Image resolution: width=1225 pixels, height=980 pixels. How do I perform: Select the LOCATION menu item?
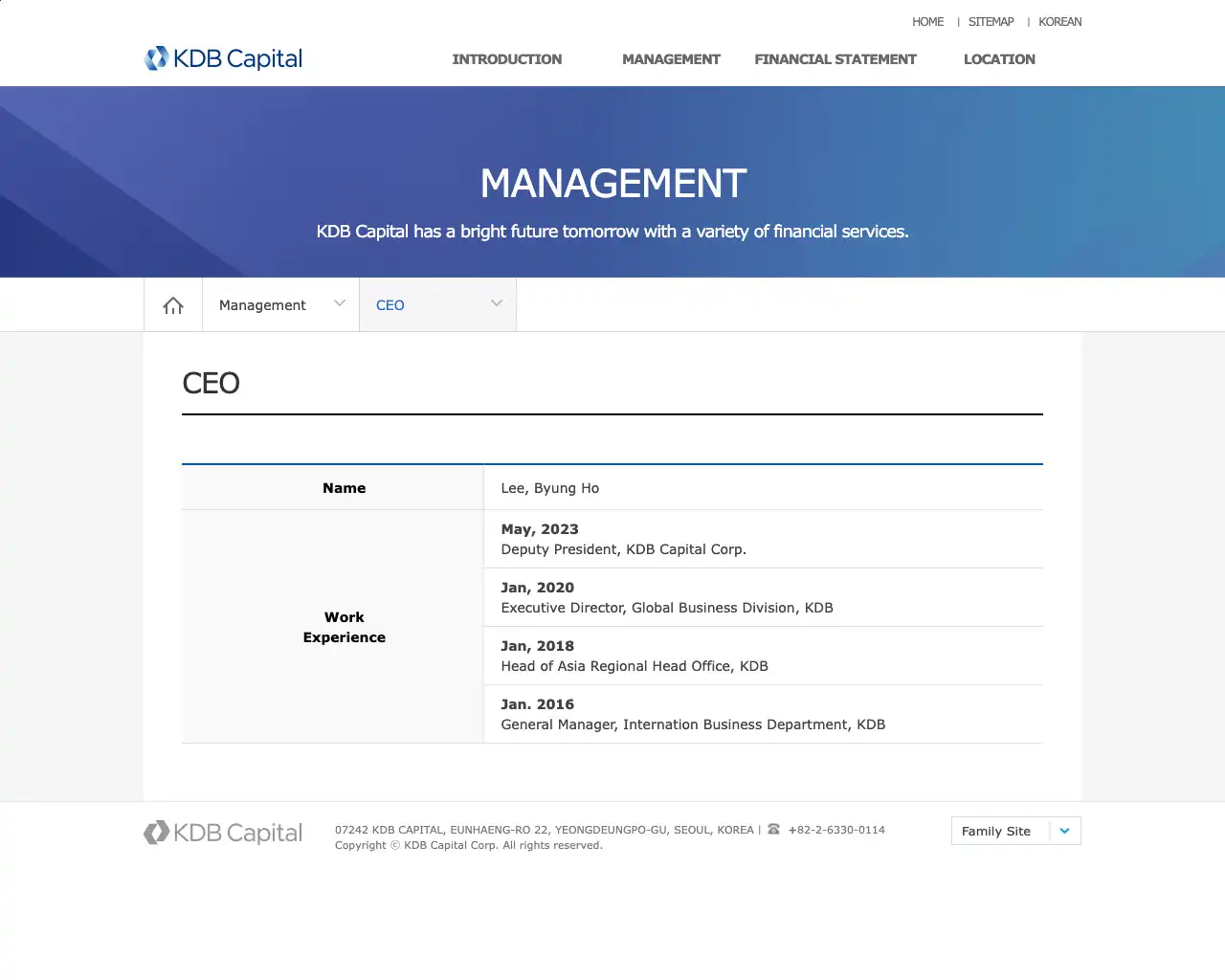999,59
